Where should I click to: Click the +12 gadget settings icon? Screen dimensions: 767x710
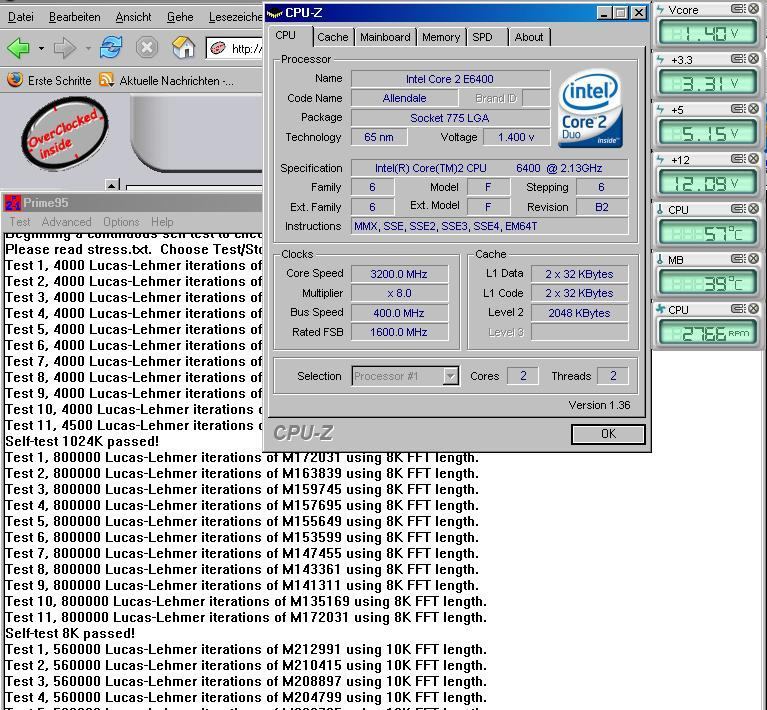click(738, 159)
